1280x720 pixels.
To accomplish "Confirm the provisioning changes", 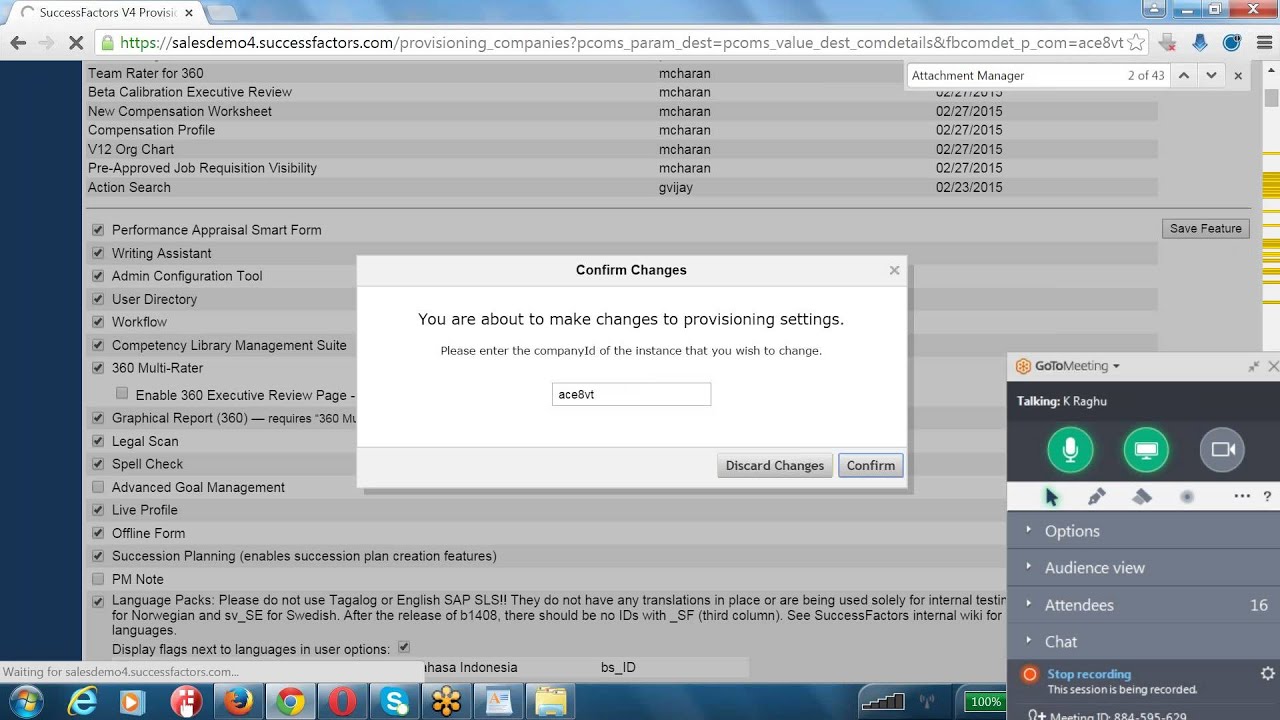I will click(x=871, y=465).
